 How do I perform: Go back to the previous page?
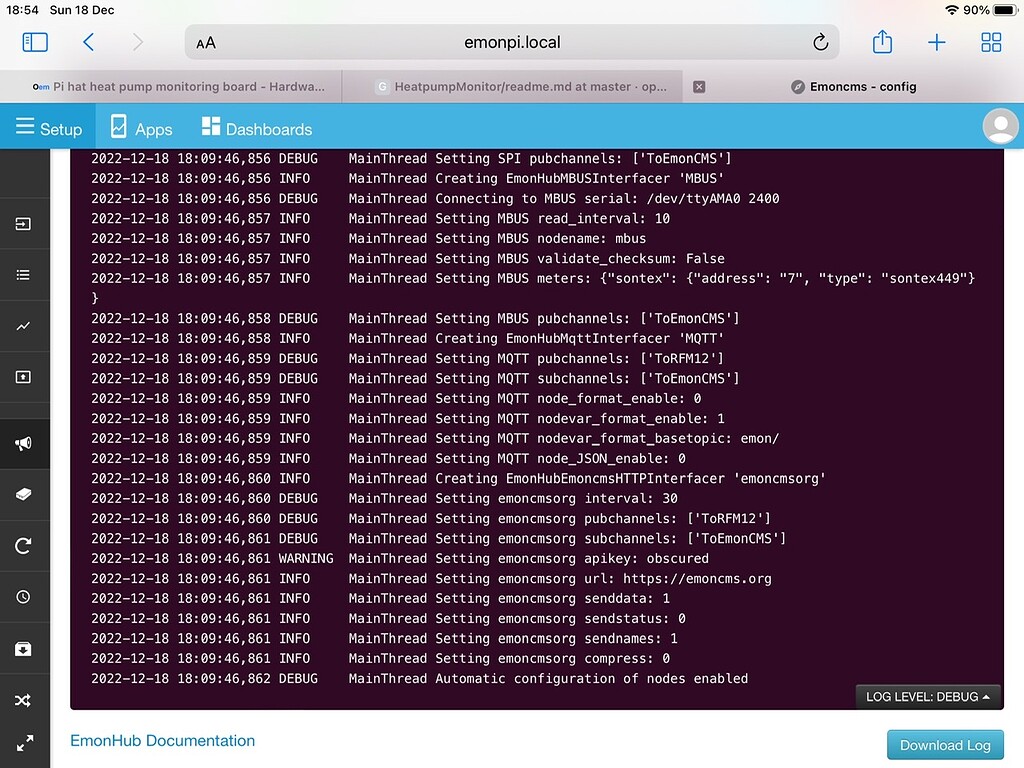click(x=89, y=42)
